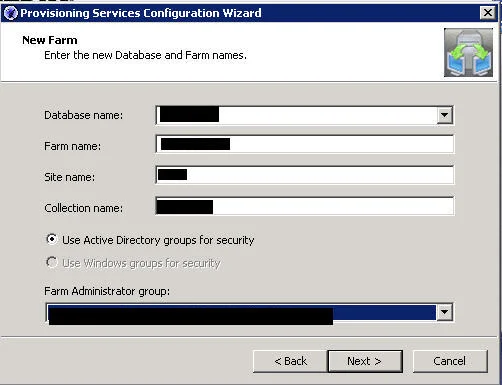This screenshot has width=502, height=385.
Task: Click the 'Site name:' label
Action: point(69,177)
